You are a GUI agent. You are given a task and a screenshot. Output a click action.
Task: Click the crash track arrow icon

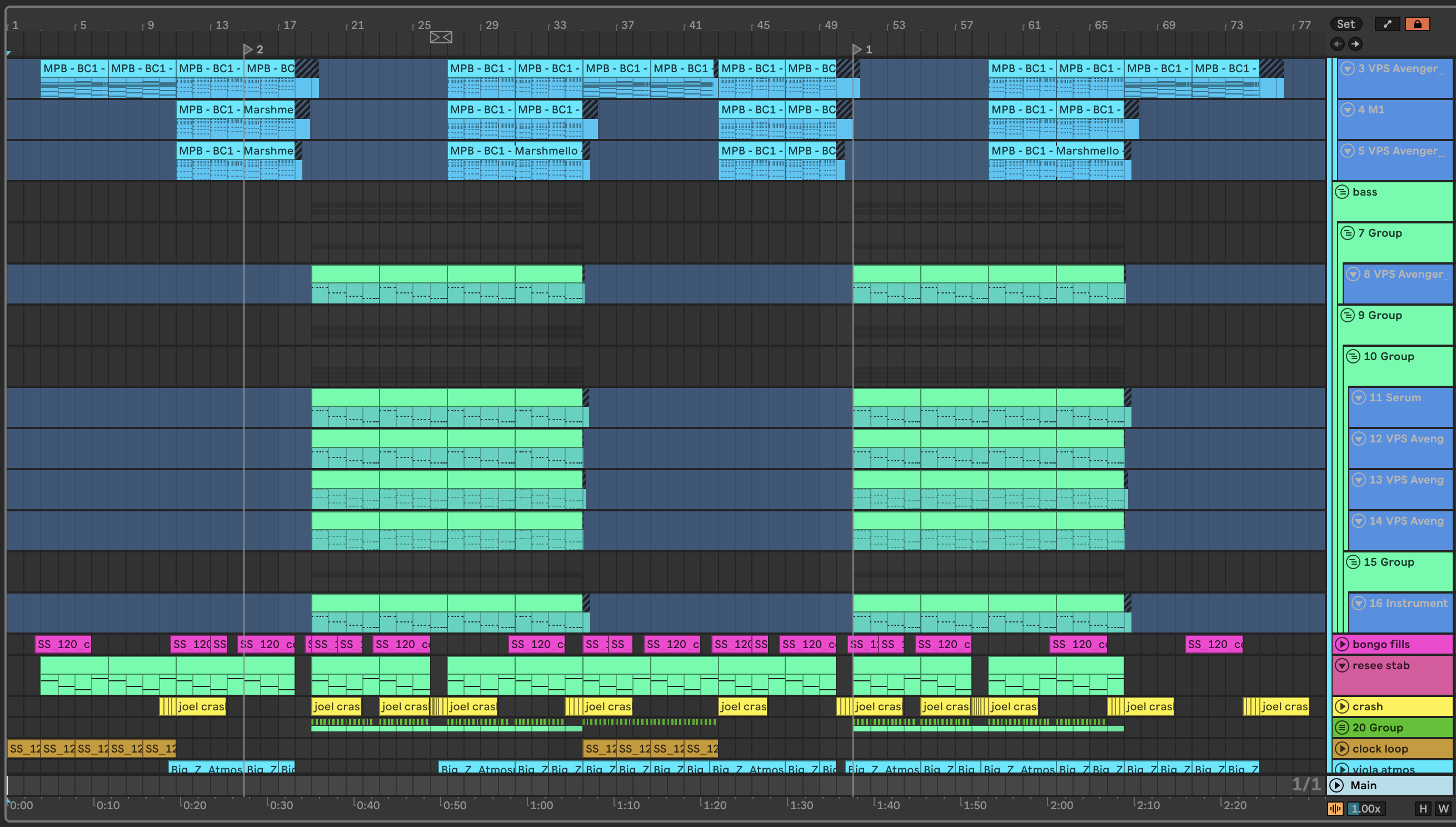[1342, 706]
